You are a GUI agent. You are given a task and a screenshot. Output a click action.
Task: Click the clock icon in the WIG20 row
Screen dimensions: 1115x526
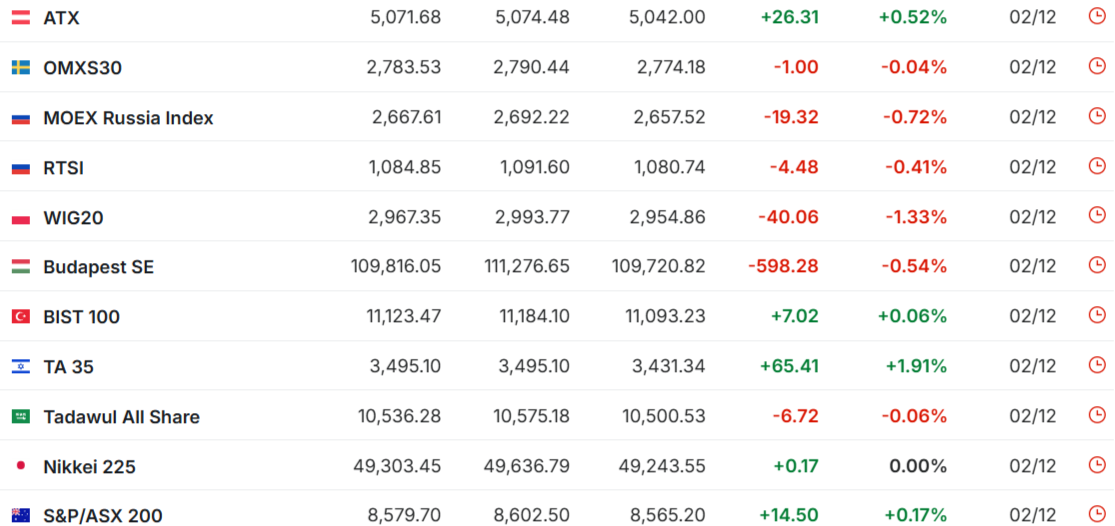point(1097,216)
